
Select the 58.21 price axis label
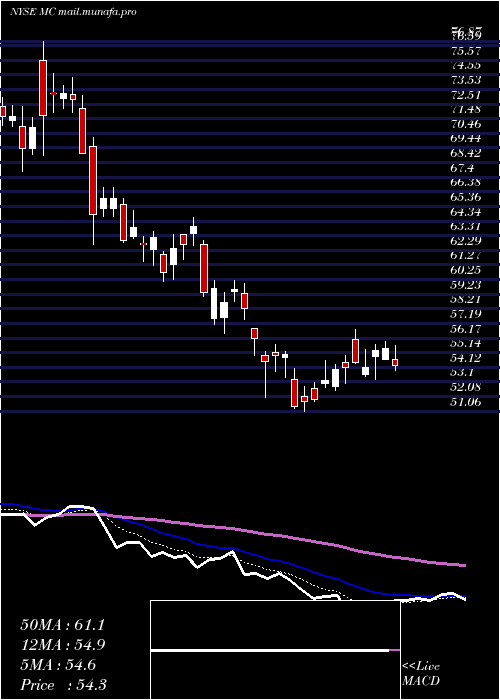click(x=466, y=300)
